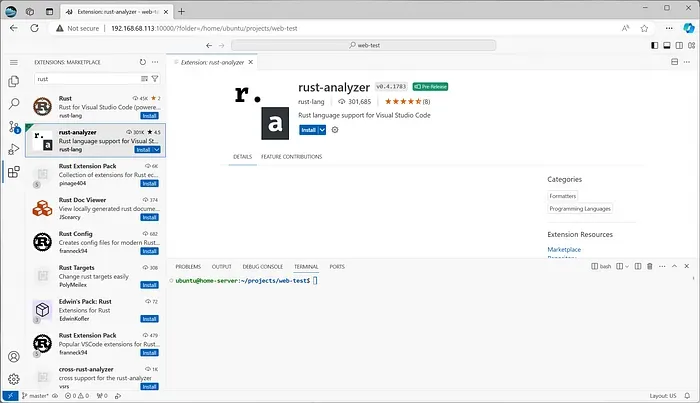Open the Programming Languages category tag
This screenshot has width=700, height=403.
[580, 208]
